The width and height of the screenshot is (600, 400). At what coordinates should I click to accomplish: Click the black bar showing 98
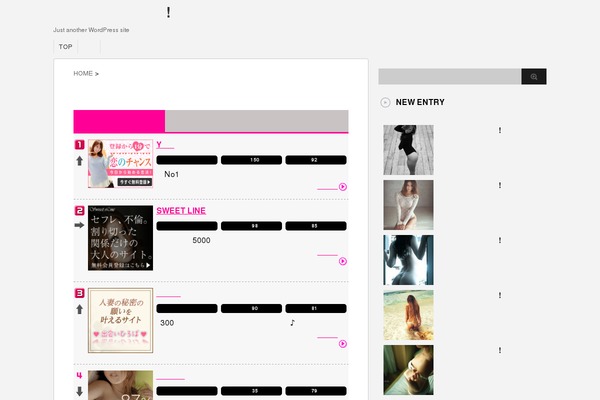coord(251,226)
